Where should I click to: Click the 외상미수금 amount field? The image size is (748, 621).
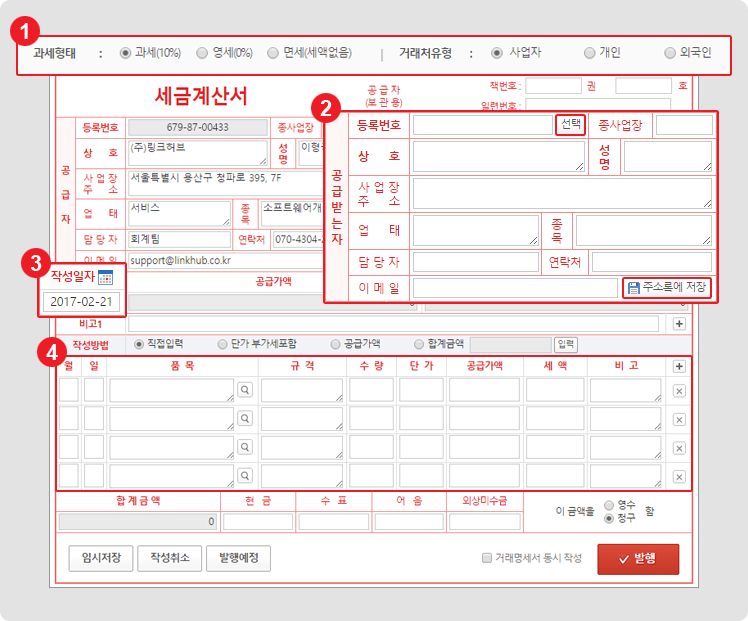pyautogui.click(x=485, y=522)
